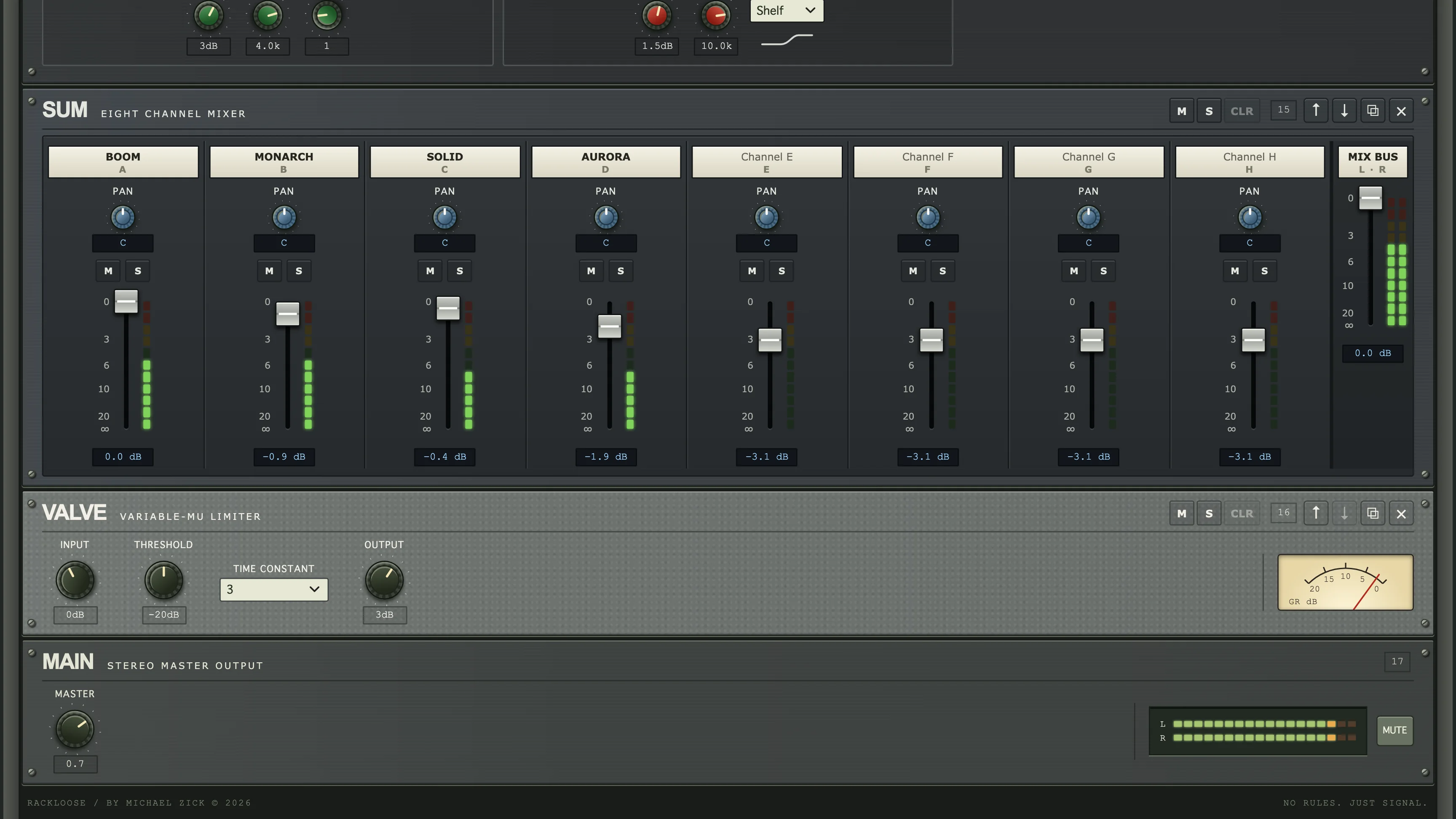Duplicate the SUM mixer module
The width and height of the screenshot is (1456, 819).
pos(1372,111)
